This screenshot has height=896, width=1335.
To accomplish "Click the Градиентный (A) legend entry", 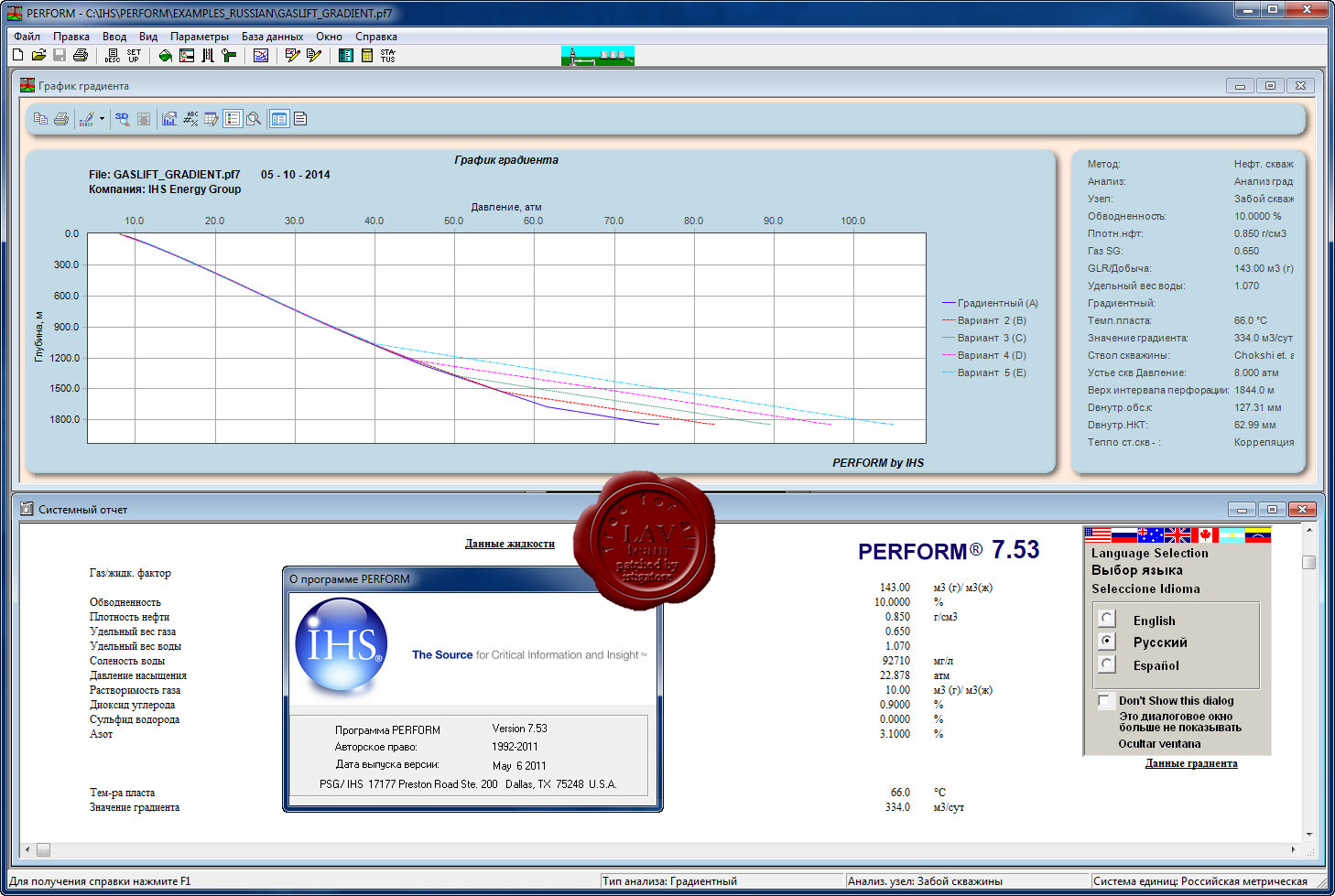I will coord(990,303).
